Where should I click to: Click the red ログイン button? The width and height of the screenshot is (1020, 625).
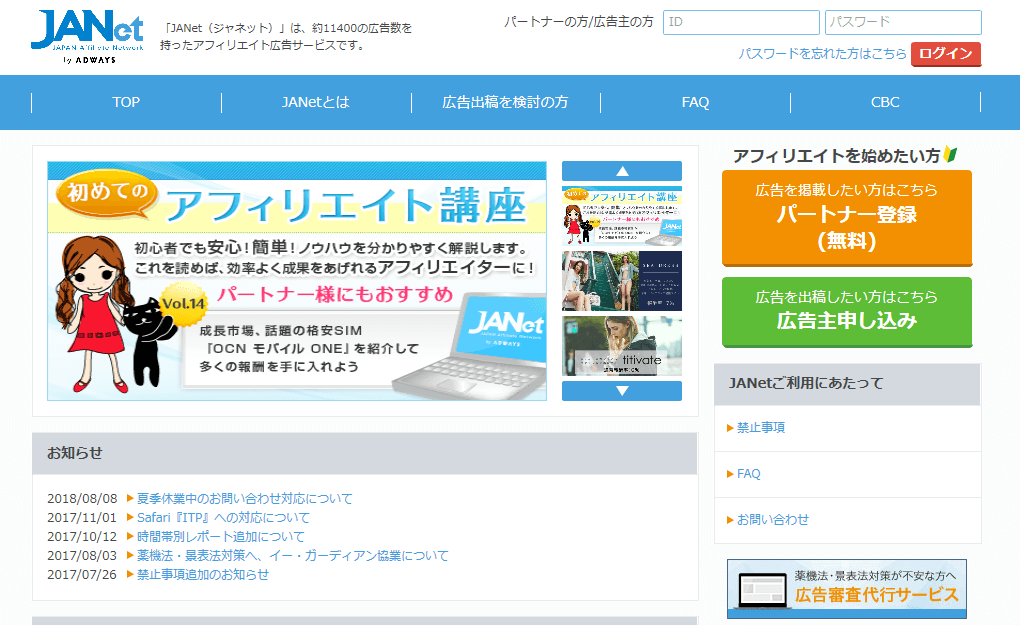click(946, 54)
